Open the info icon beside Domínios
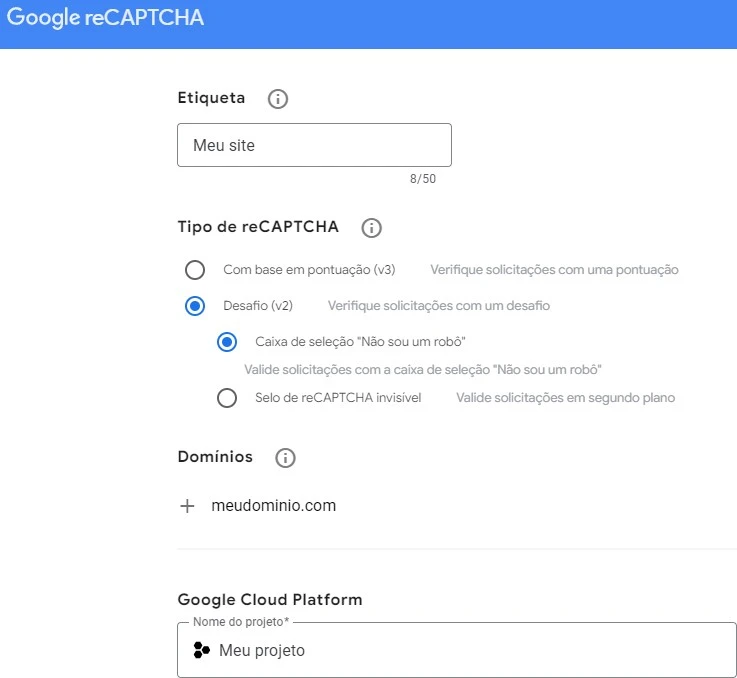Screen dimensions: 737x678 click(x=285, y=457)
